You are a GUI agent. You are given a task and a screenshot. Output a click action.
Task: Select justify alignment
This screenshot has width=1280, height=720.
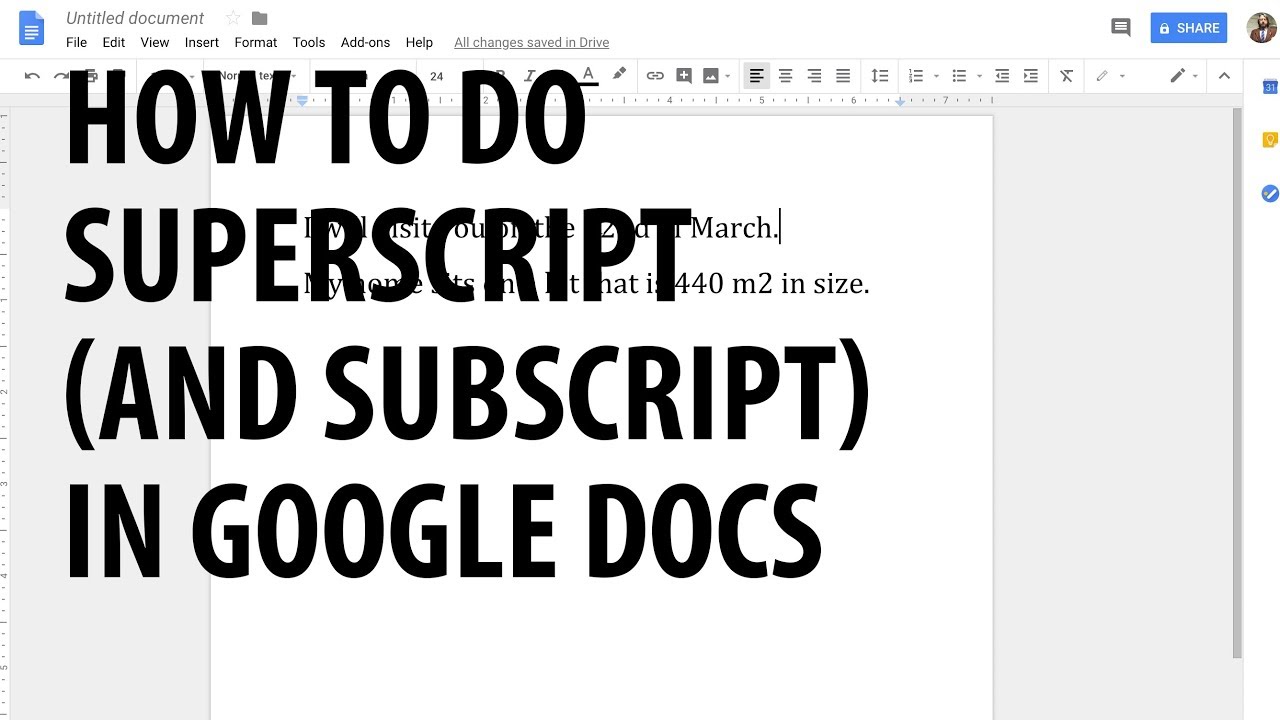tap(843, 76)
